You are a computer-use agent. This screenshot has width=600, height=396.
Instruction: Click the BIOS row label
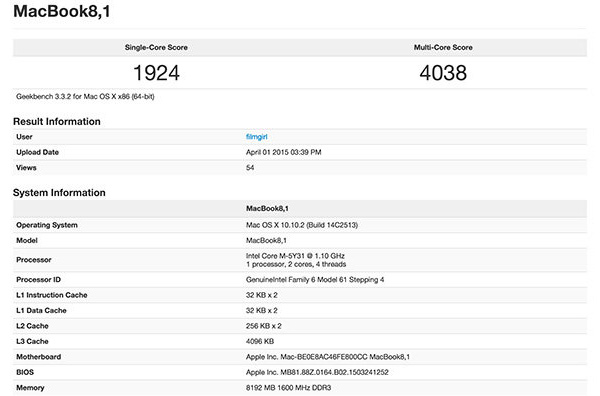coord(25,372)
